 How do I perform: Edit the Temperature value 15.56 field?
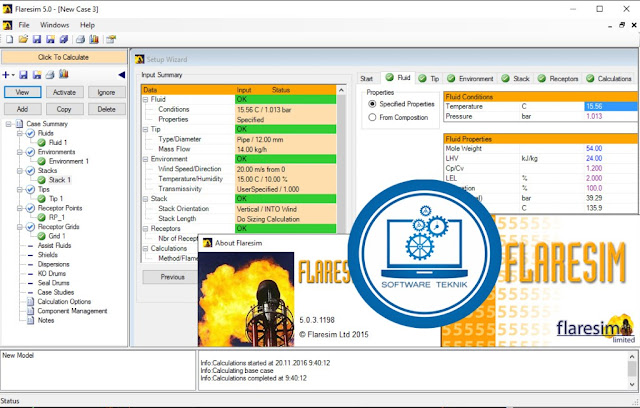coord(611,106)
